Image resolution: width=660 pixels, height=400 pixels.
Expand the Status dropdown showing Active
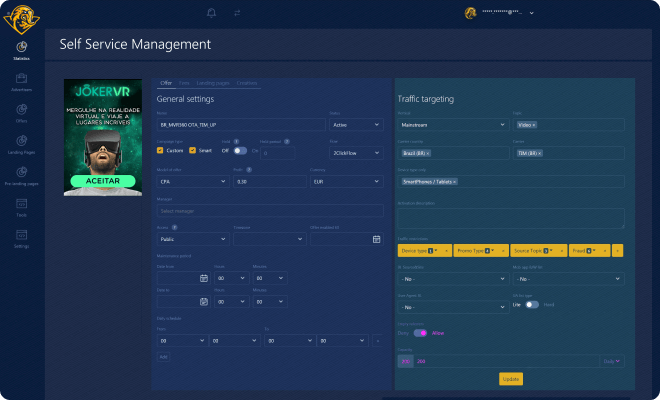355,125
